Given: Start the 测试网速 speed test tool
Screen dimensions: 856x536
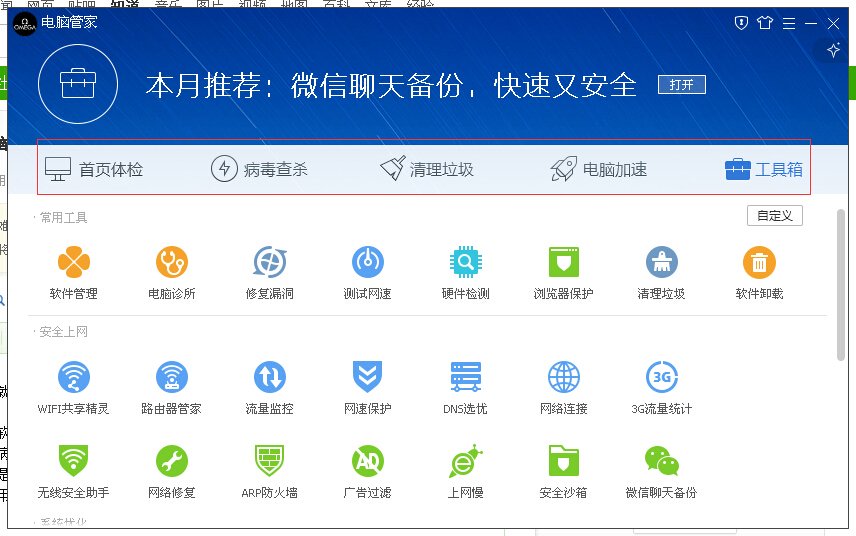Looking at the screenshot, I should 367,272.
